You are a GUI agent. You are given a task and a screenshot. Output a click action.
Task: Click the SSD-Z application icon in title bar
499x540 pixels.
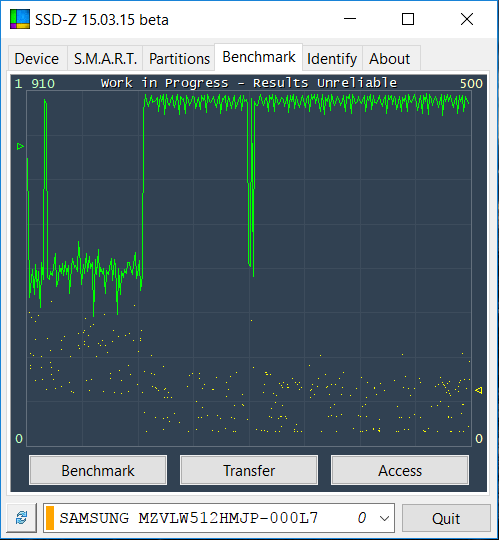coord(20,19)
